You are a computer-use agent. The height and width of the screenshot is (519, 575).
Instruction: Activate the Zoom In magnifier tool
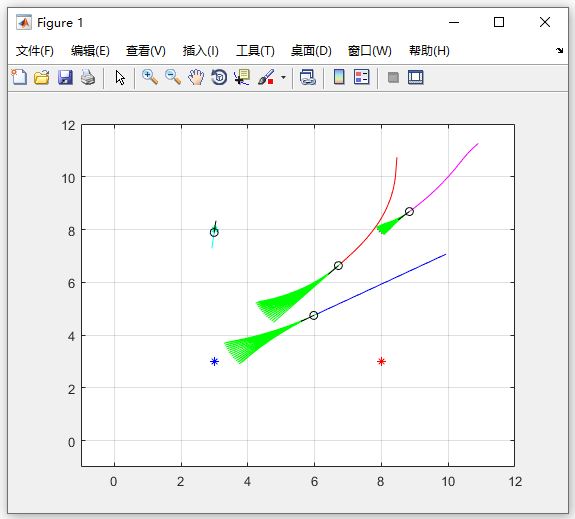pos(150,77)
